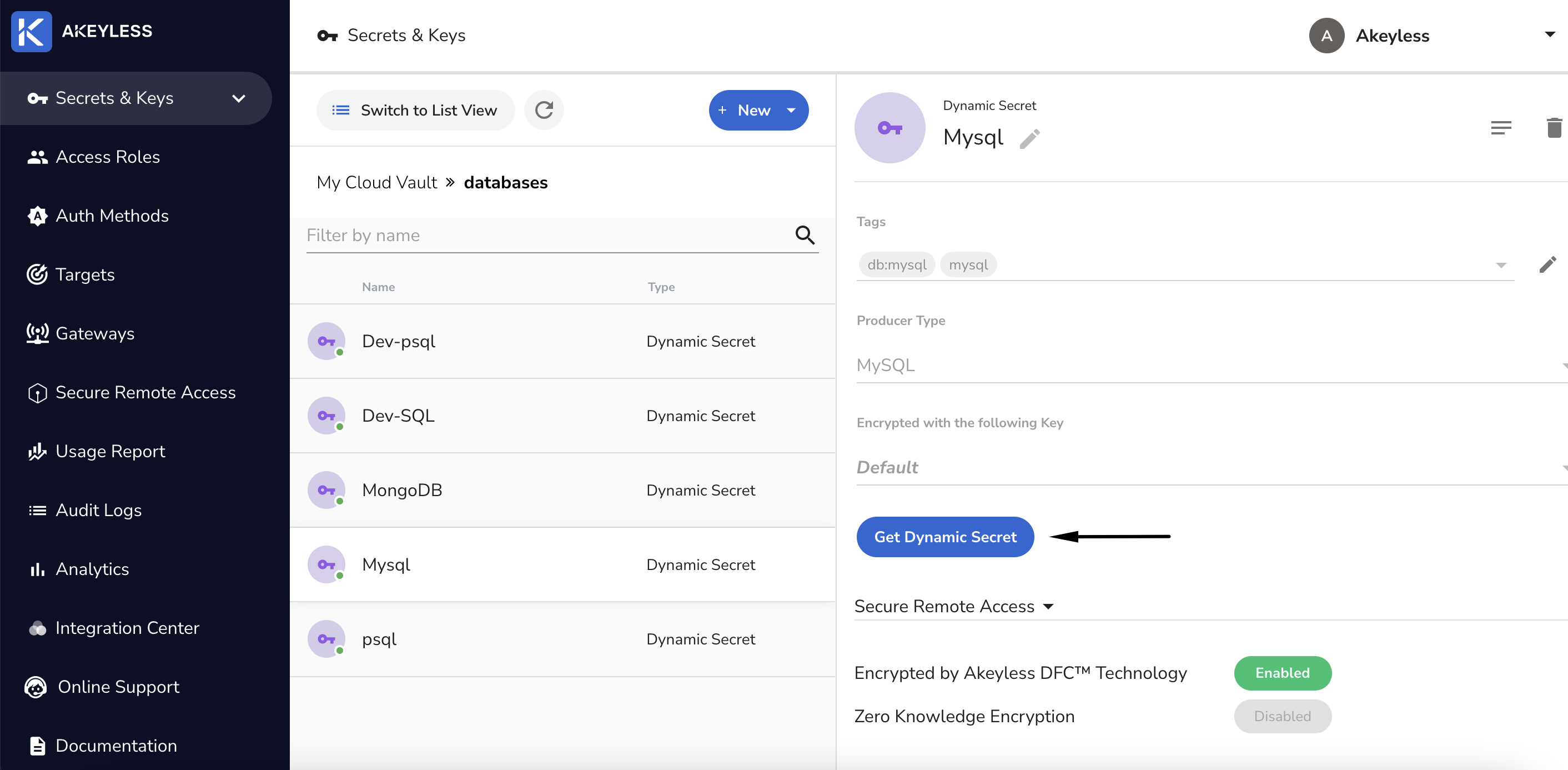Select the Dev-SQL row
This screenshot has width=1568, height=770.
click(562, 416)
